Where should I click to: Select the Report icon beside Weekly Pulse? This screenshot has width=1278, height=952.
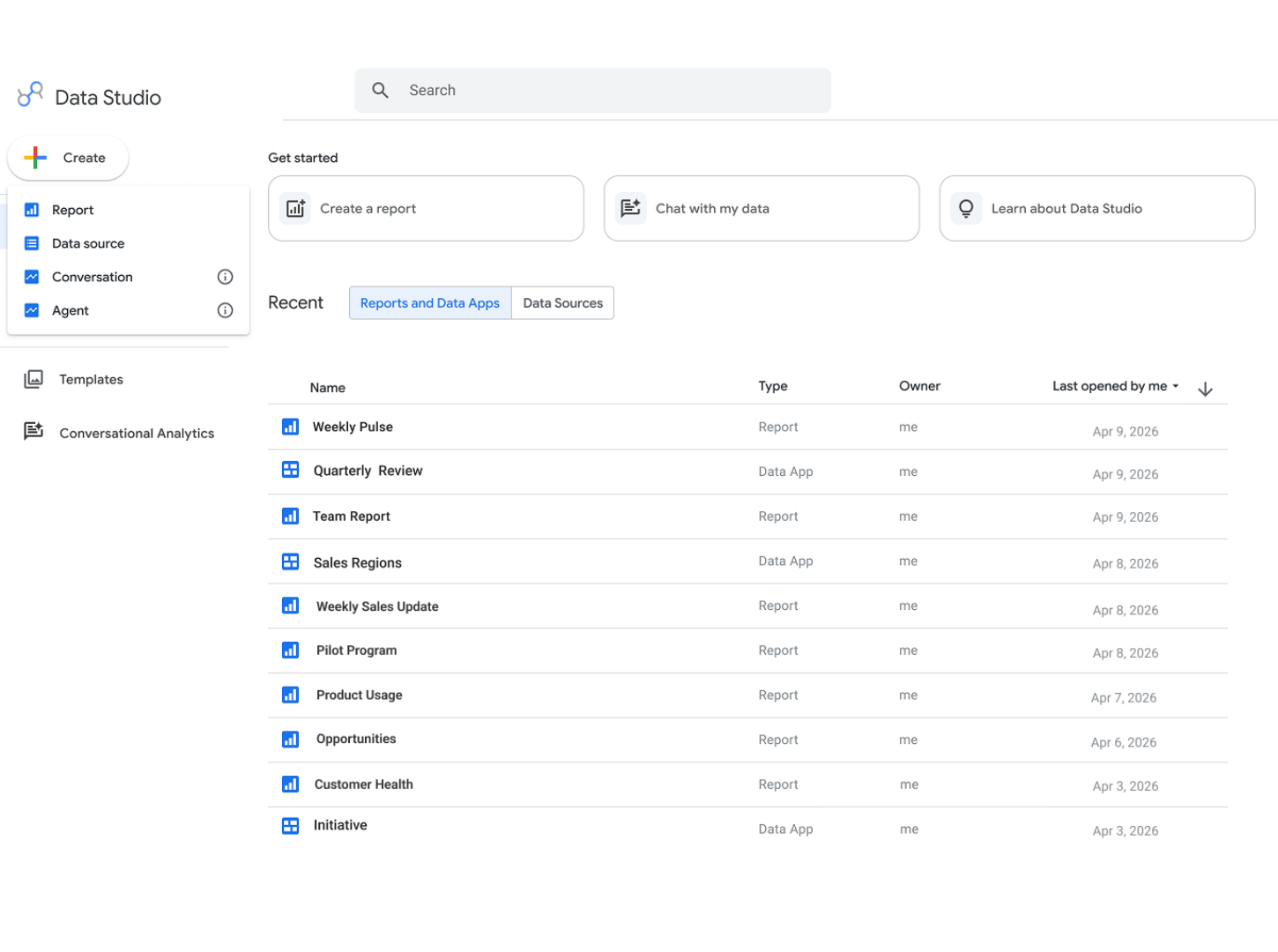[x=290, y=427]
